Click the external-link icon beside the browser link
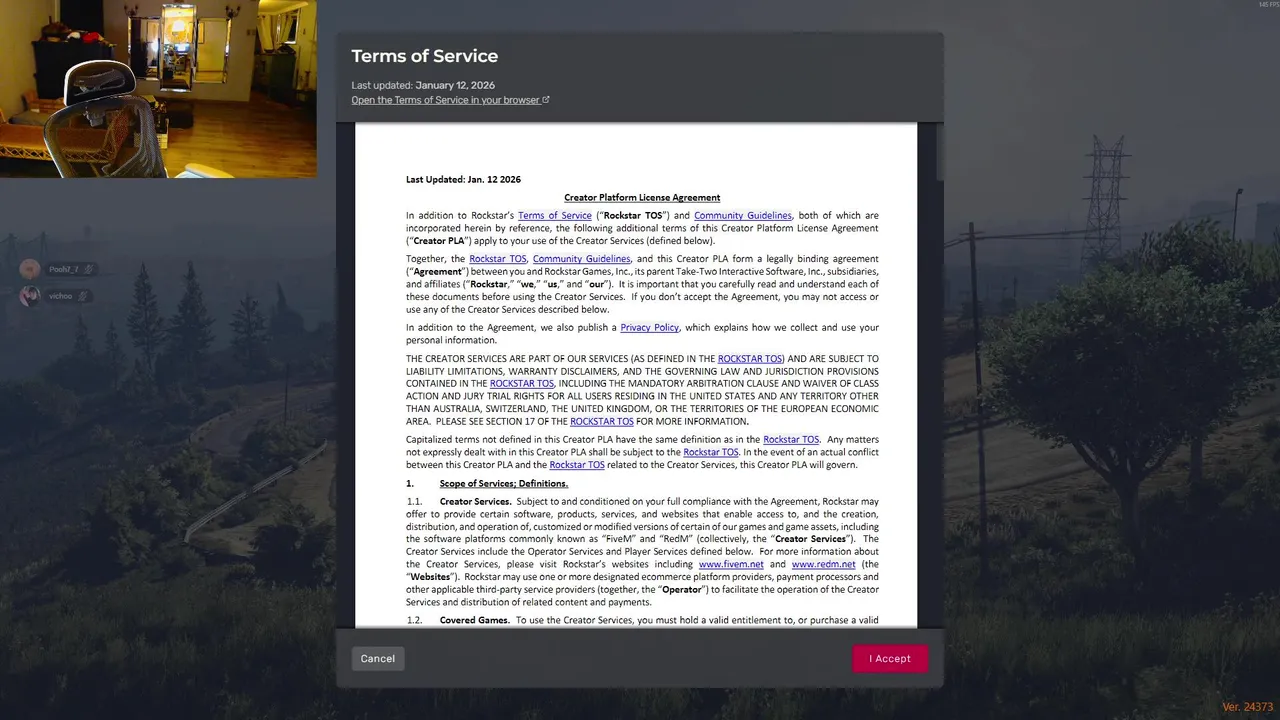The height and width of the screenshot is (720, 1280). pyautogui.click(x=546, y=100)
